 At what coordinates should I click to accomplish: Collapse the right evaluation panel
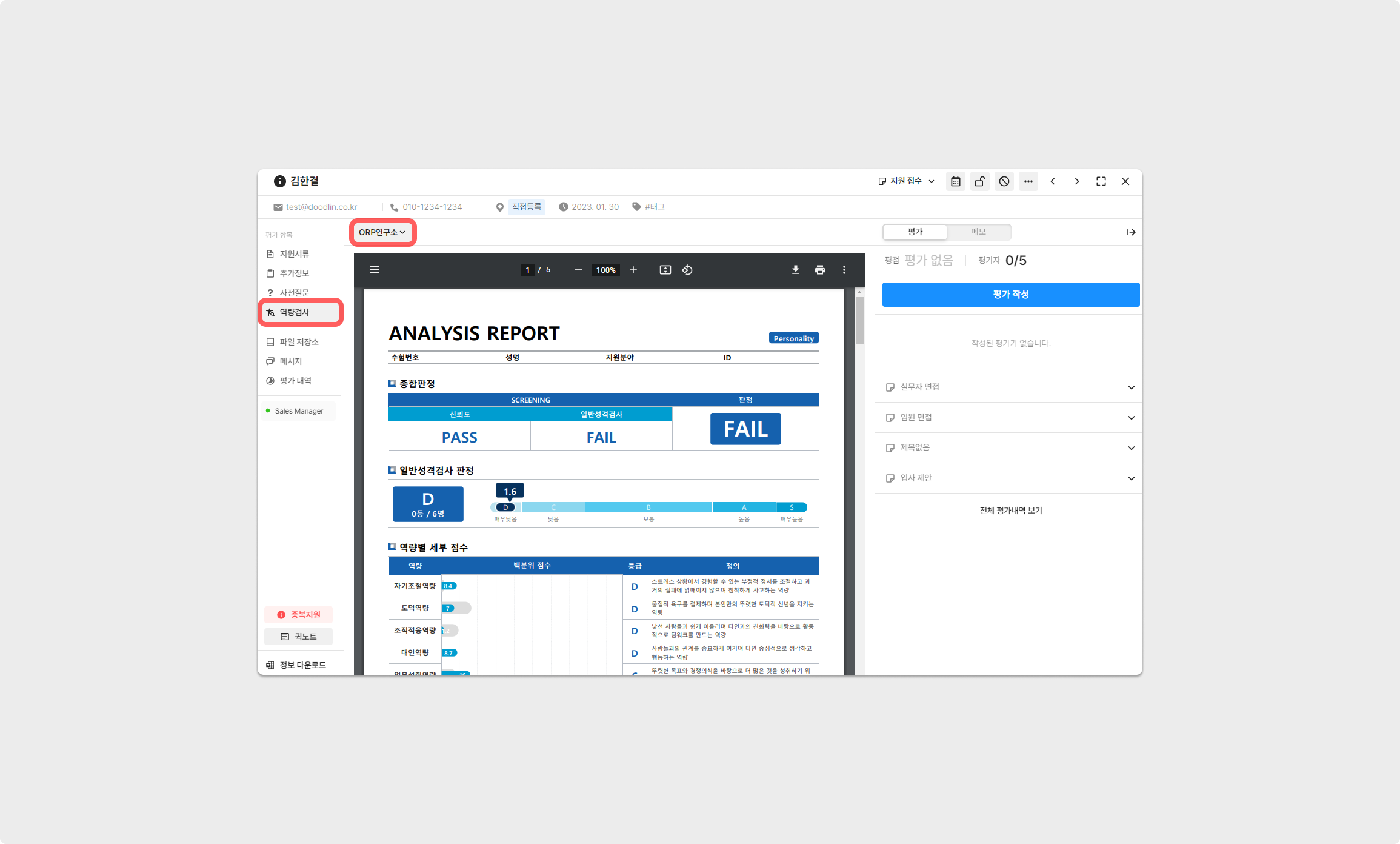point(1131,232)
